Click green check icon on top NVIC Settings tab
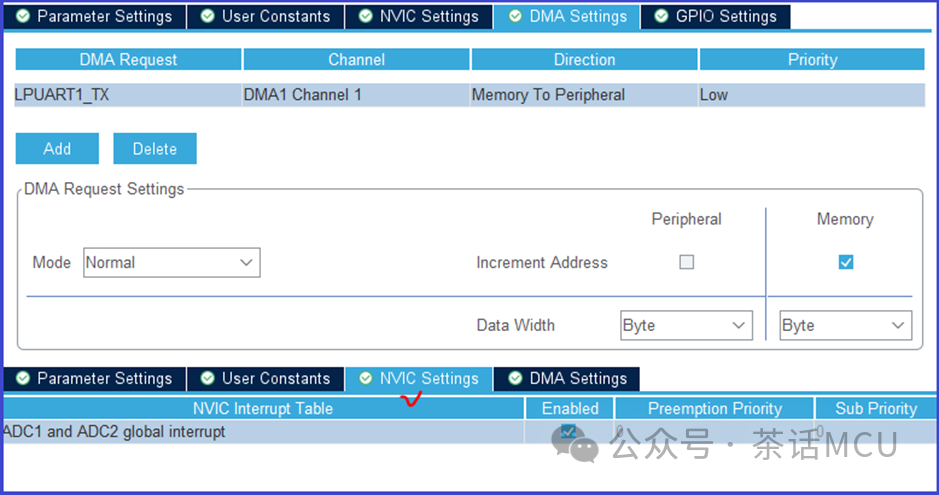This screenshot has width=939, height=495. click(365, 16)
